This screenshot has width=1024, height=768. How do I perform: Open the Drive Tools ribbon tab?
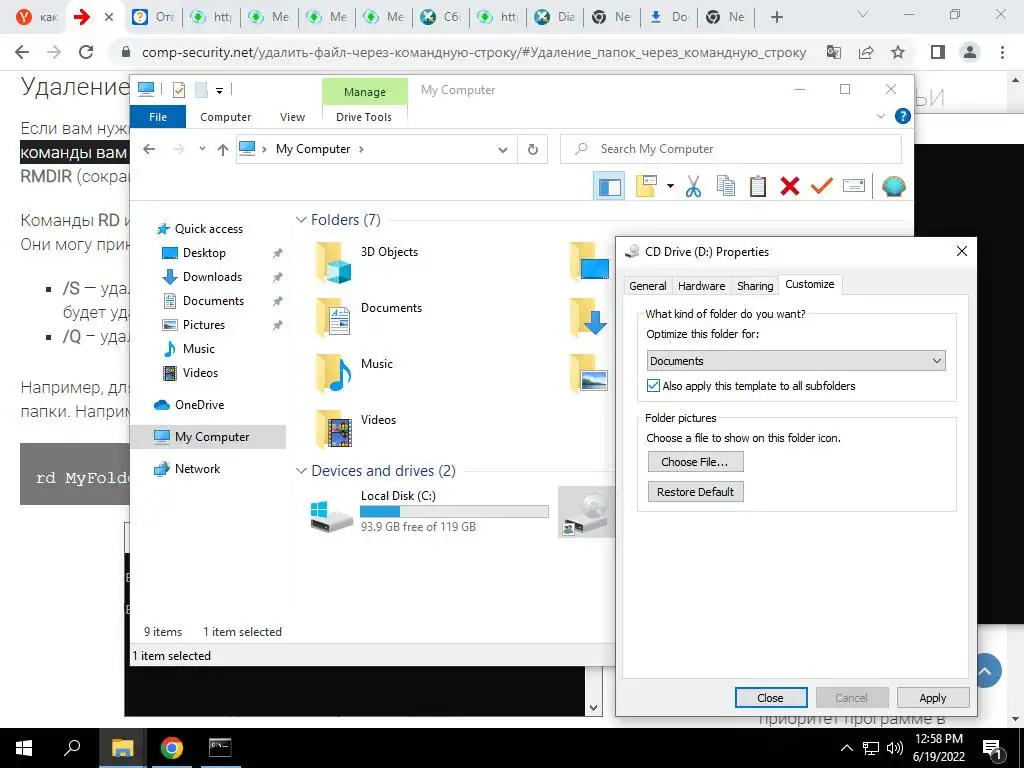(364, 117)
